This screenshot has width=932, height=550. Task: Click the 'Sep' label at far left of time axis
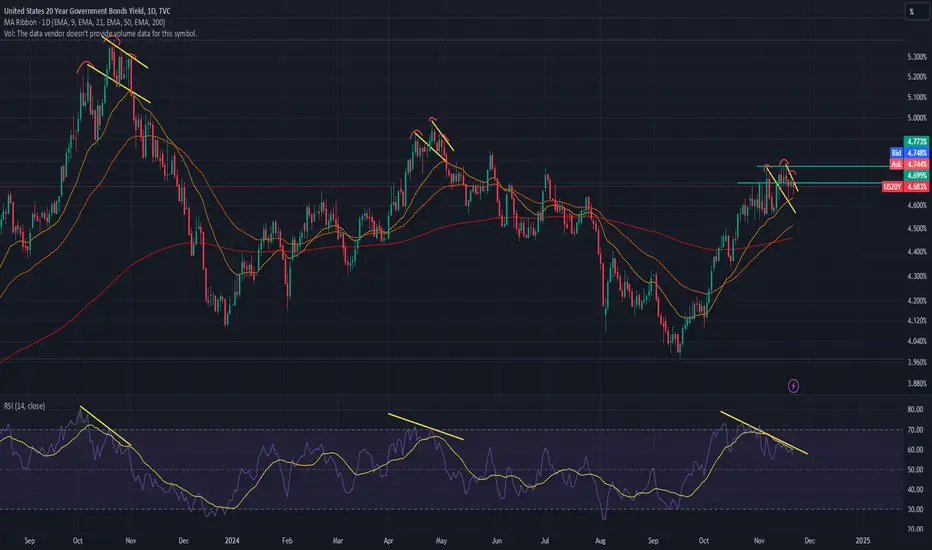point(29,540)
